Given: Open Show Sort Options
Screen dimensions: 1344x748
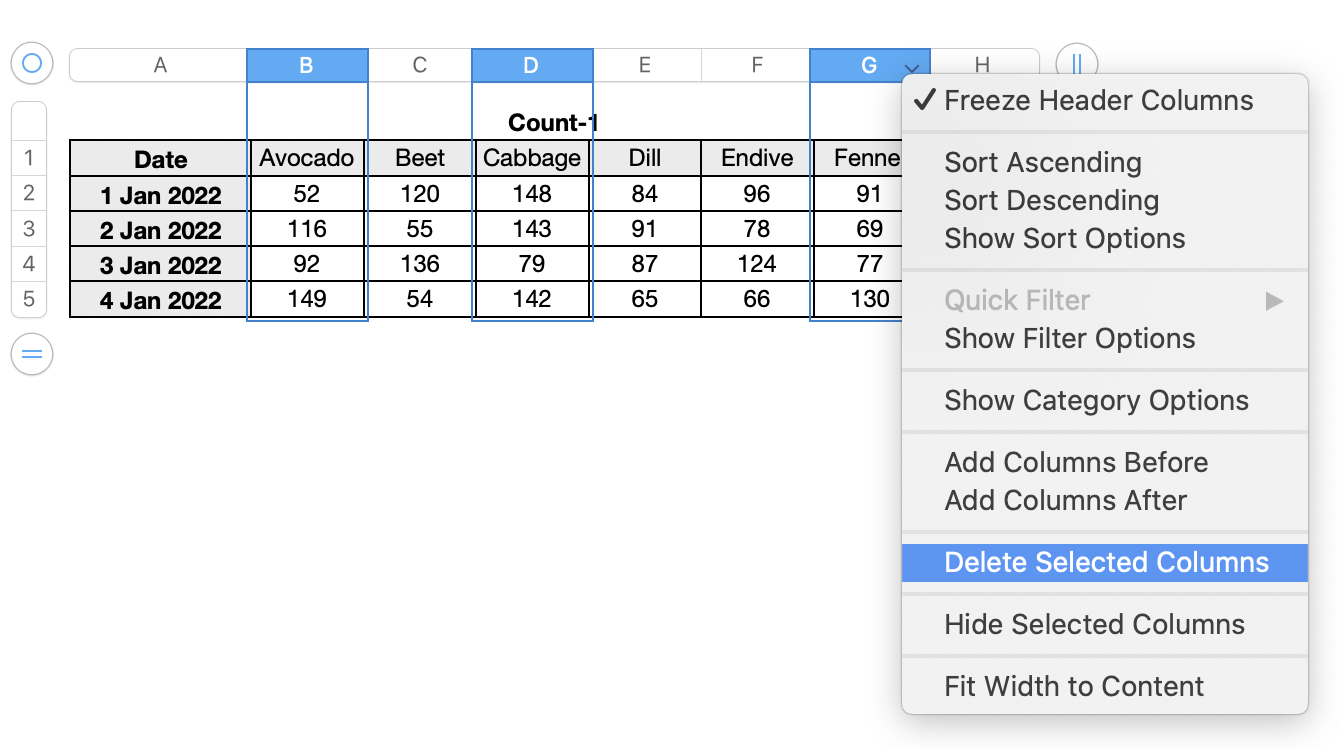Looking at the screenshot, I should [1064, 239].
